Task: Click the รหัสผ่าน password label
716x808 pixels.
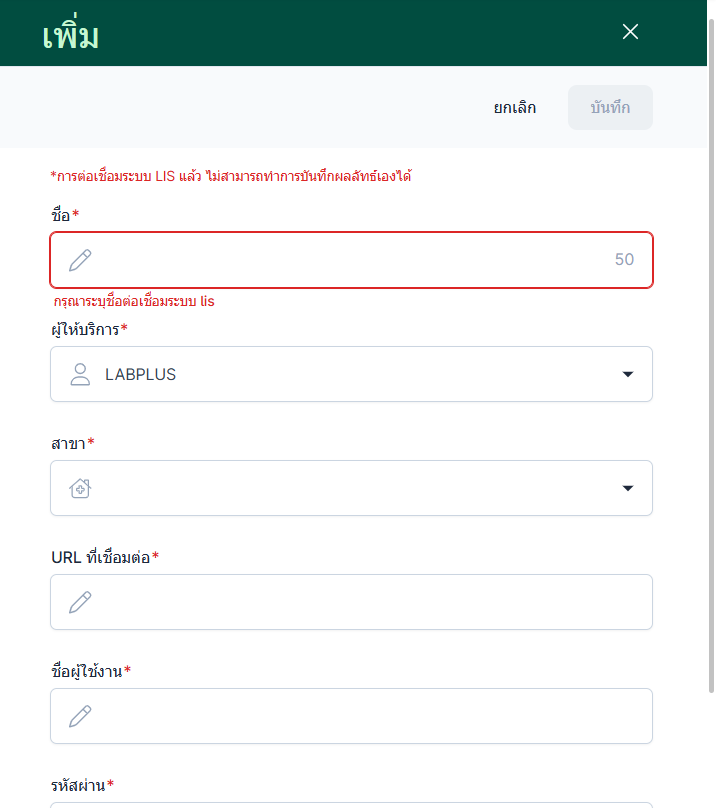Action: click(78, 785)
